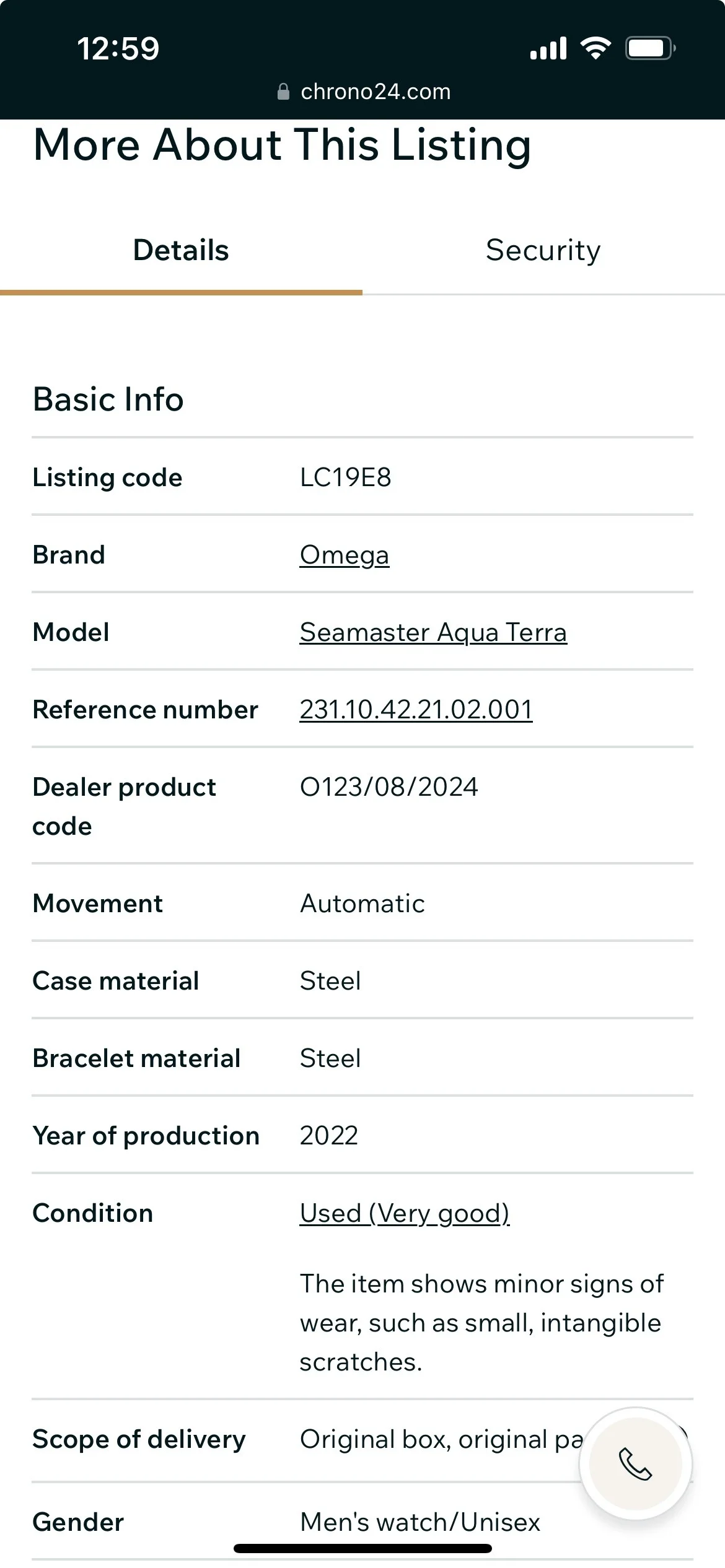Tap the More About This Listing heading
Viewport: 725px width, 1568px height.
pyautogui.click(x=282, y=145)
